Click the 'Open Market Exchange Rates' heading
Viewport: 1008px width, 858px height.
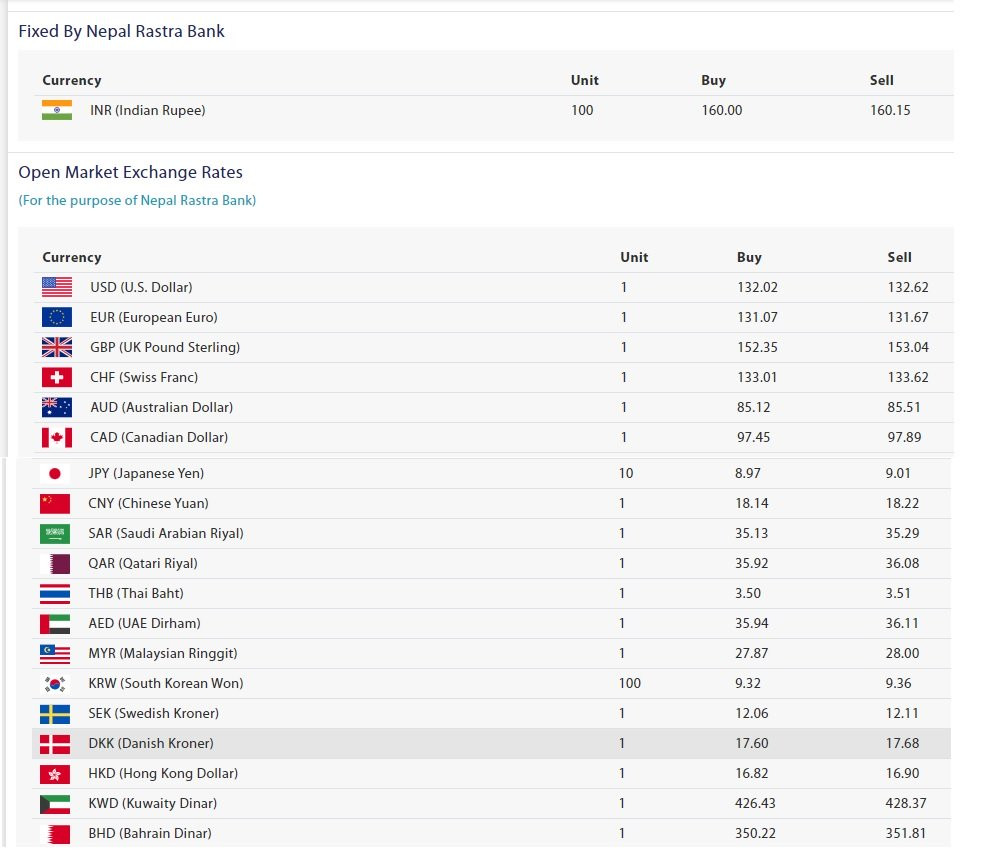130,172
